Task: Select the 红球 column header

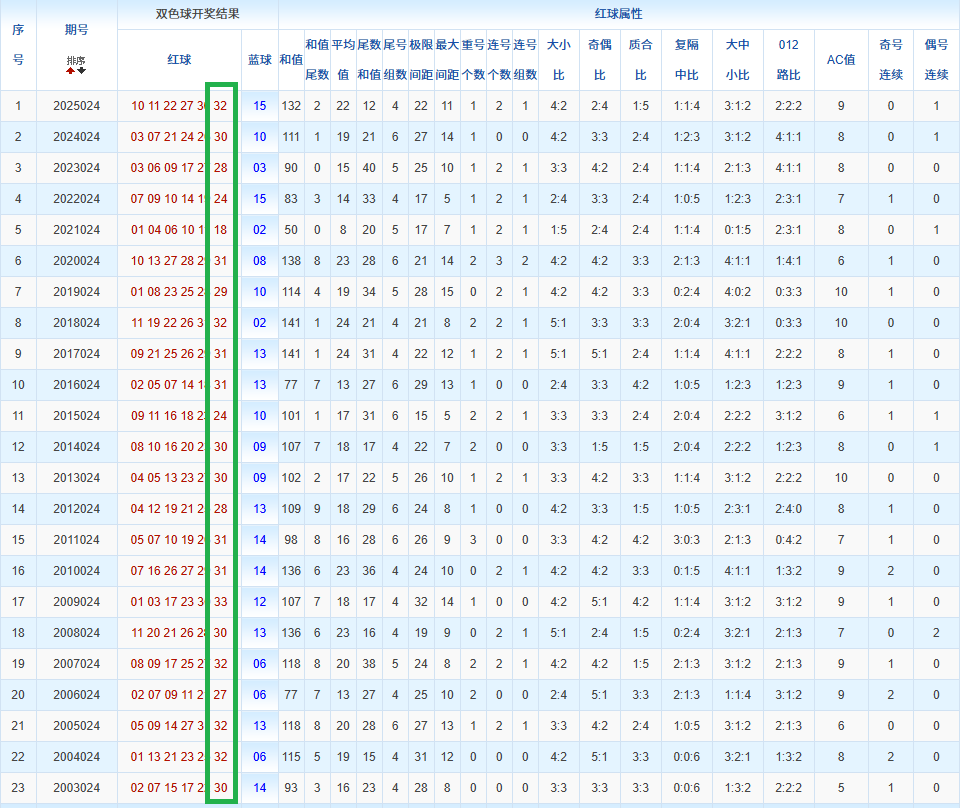Action: pyautogui.click(x=179, y=60)
